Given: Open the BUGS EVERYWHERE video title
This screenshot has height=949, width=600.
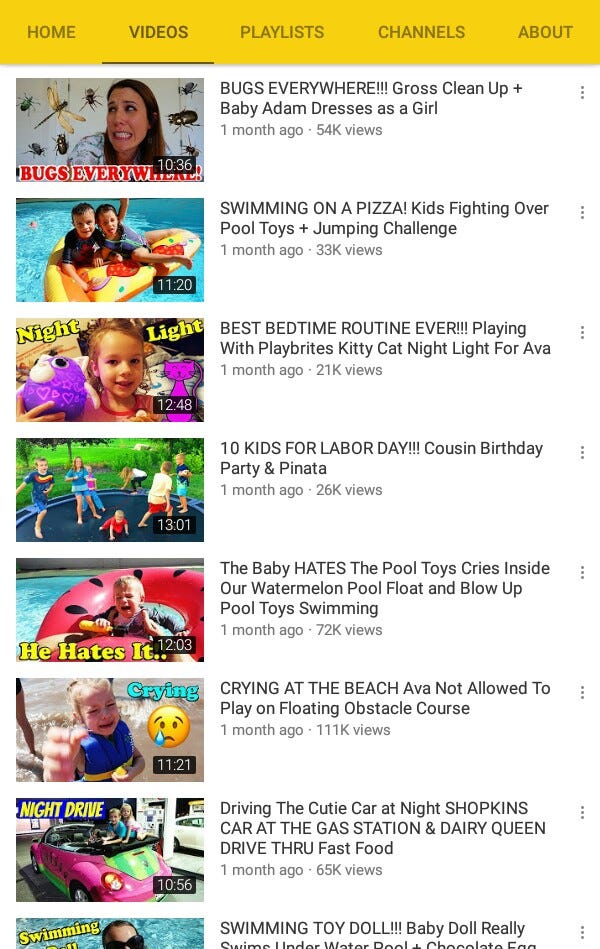Looking at the screenshot, I should click(x=371, y=98).
